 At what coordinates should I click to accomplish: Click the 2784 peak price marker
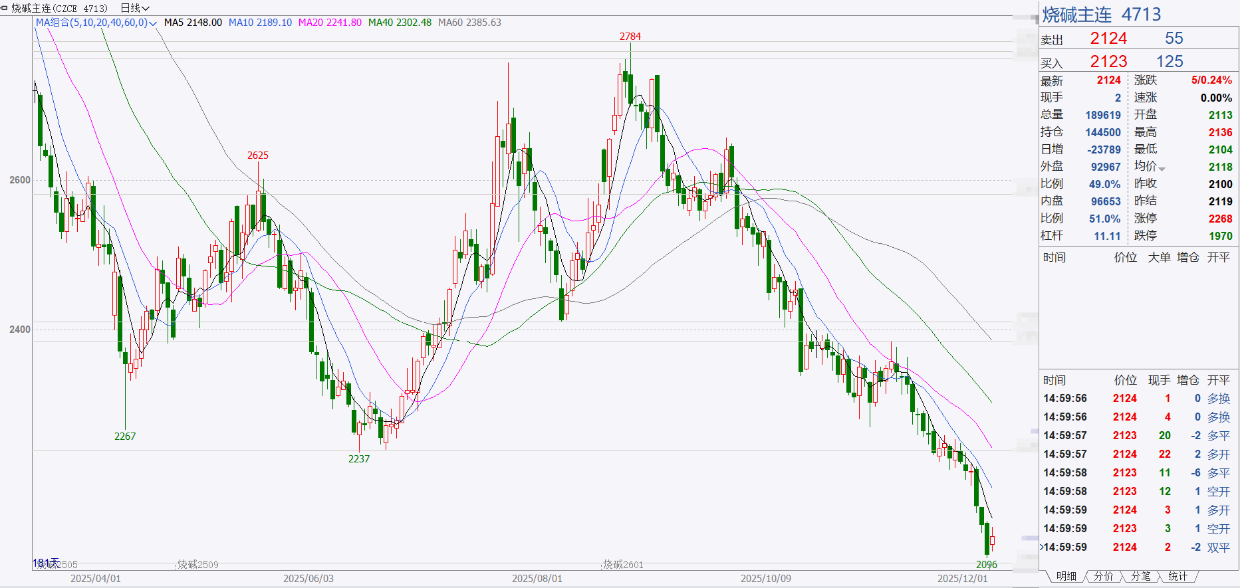pyautogui.click(x=630, y=37)
